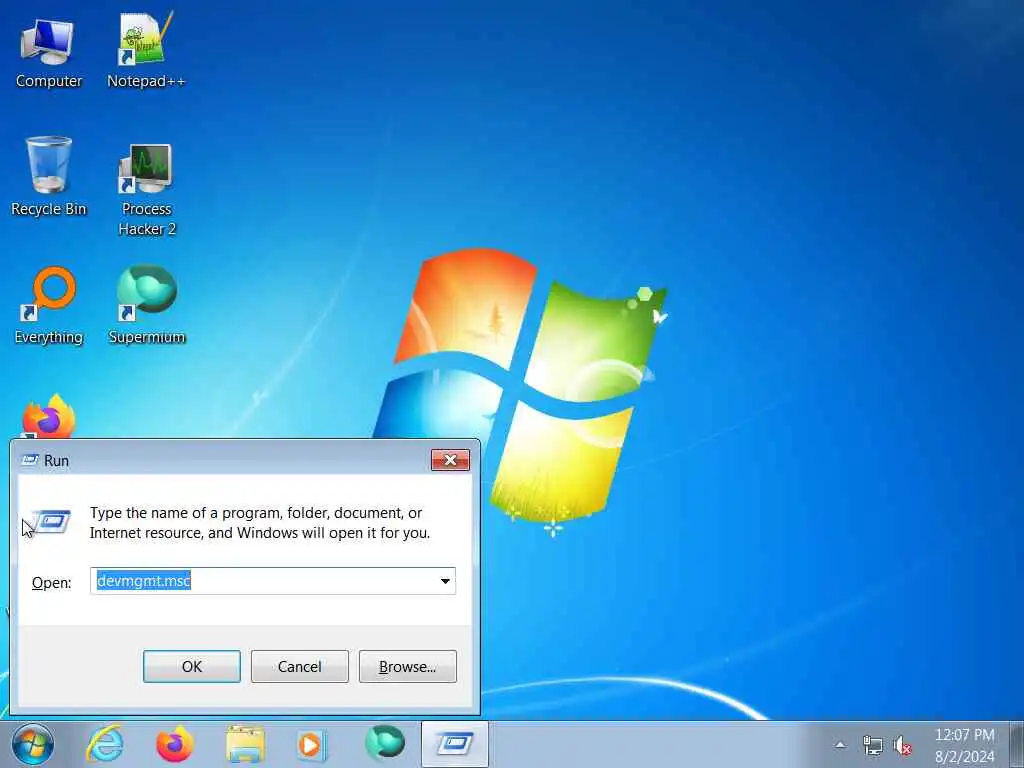The image size is (1024, 768).
Task: Select the Notepad++ desktop shortcut
Action: pos(146,51)
